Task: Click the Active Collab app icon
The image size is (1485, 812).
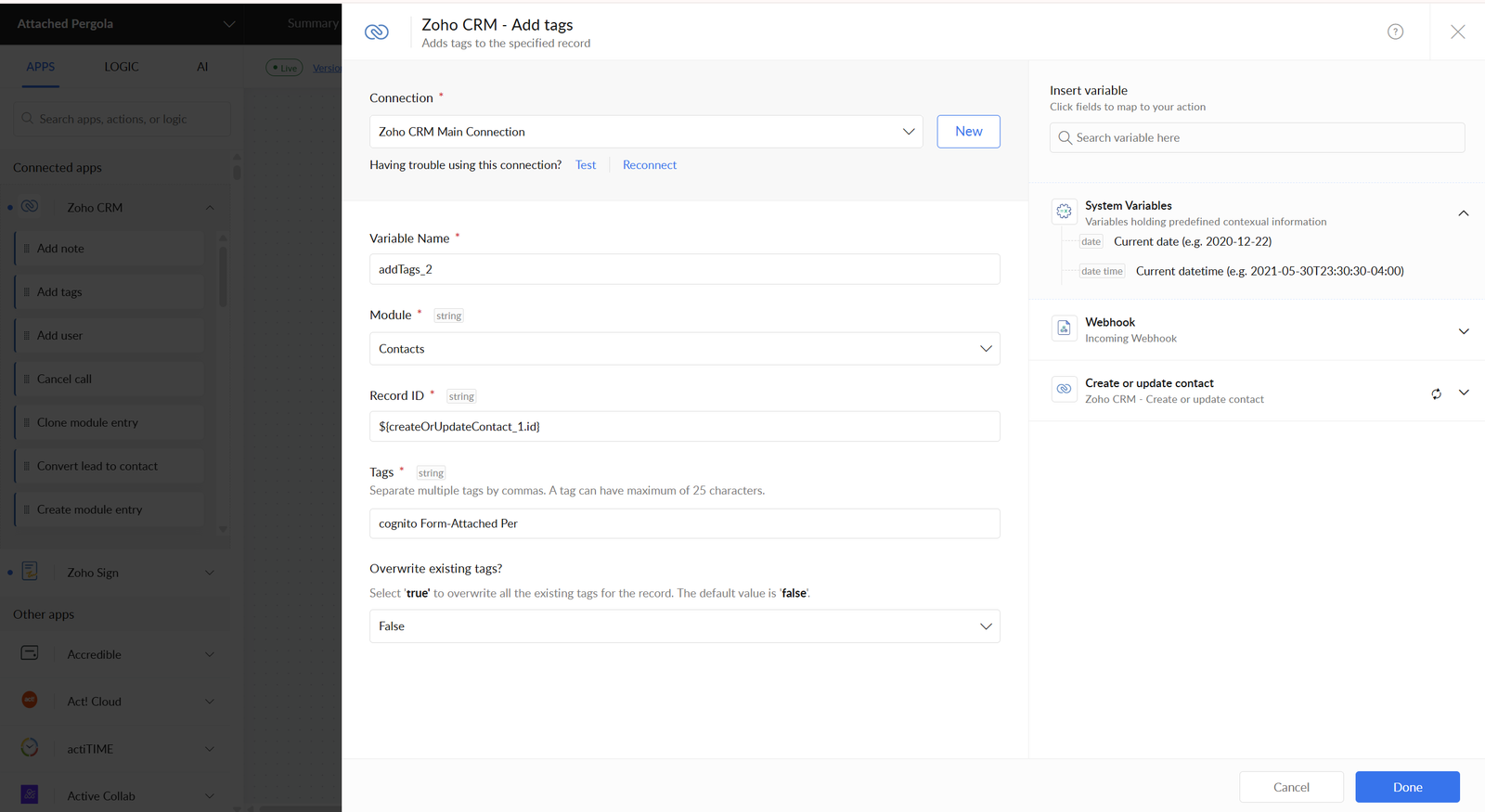Action: pyautogui.click(x=30, y=794)
